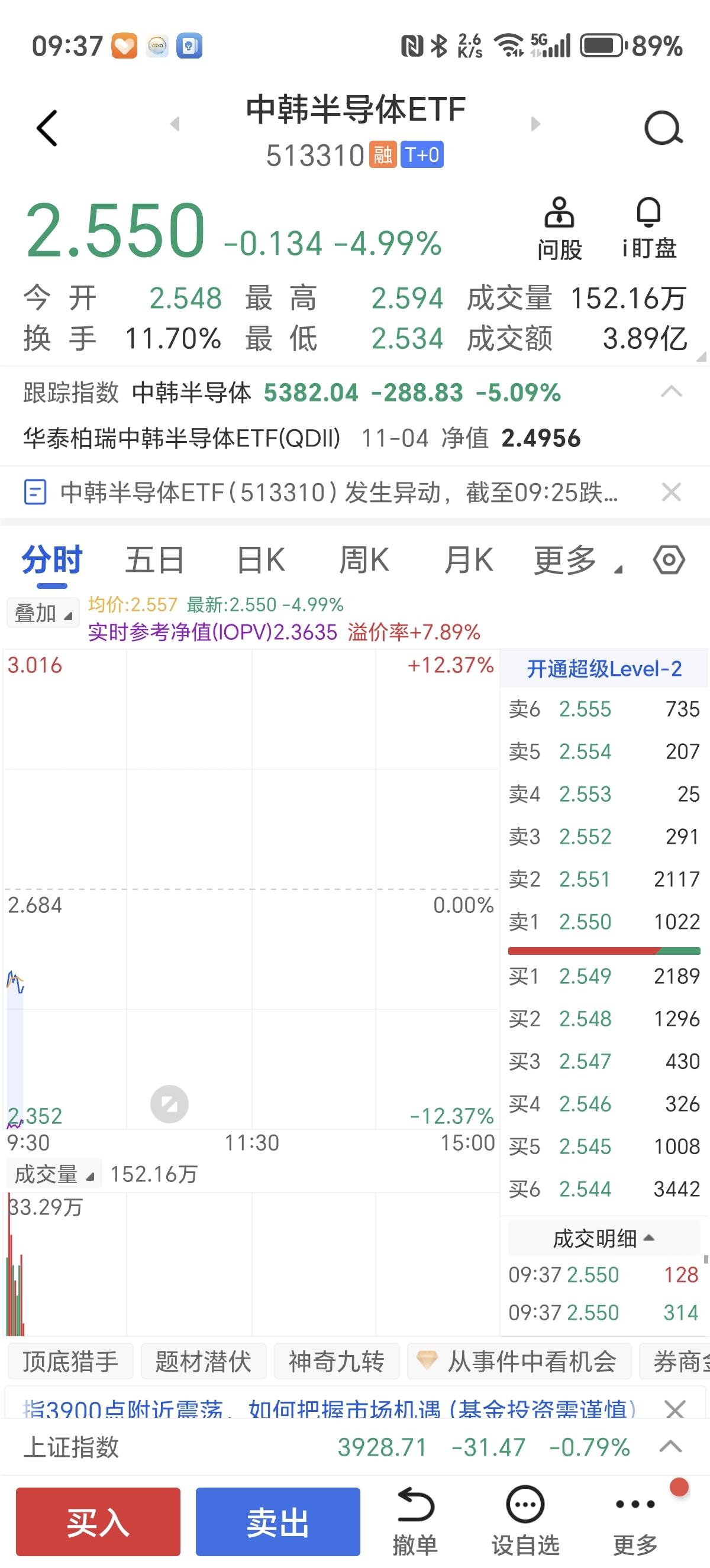Open 题材潜伏 tool button
Viewport: 710px width, 1568px height.
(x=204, y=1361)
